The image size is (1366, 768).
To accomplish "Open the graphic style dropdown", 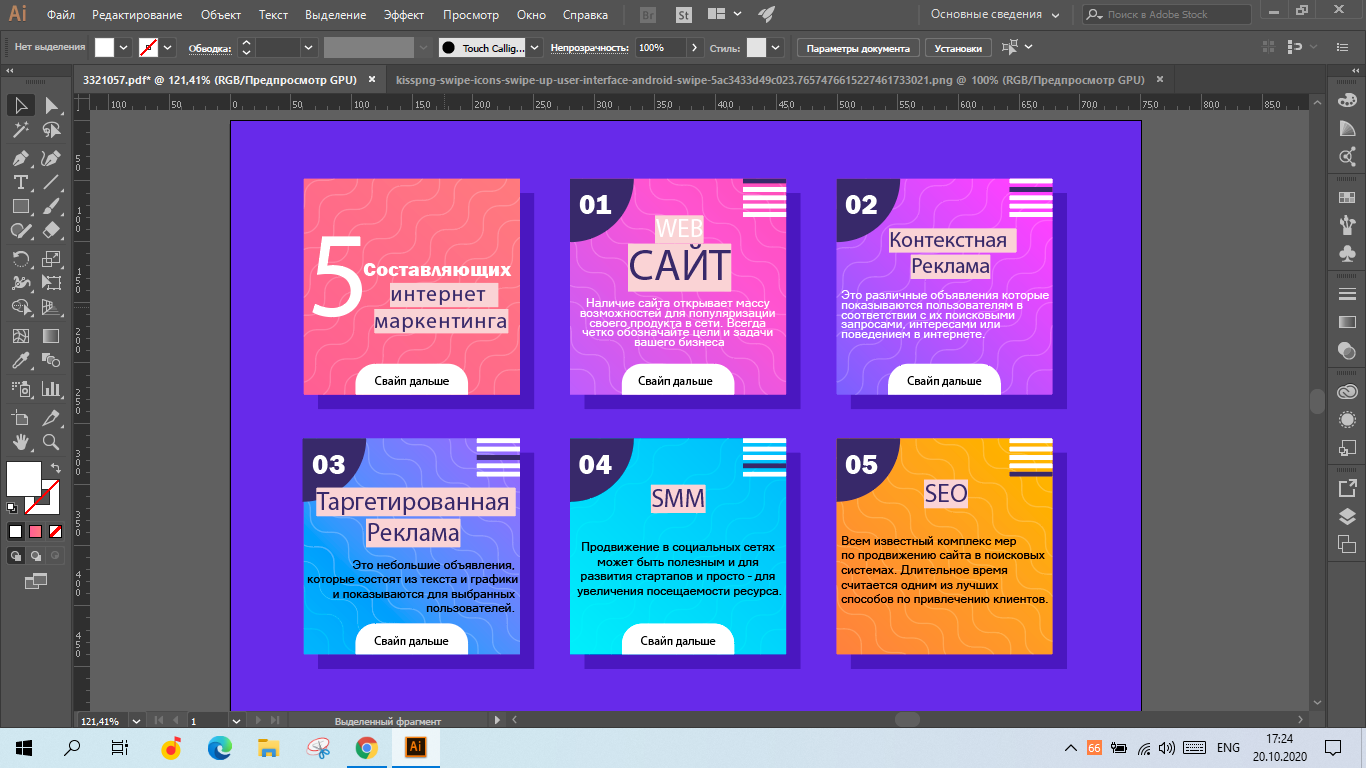I will pos(776,47).
